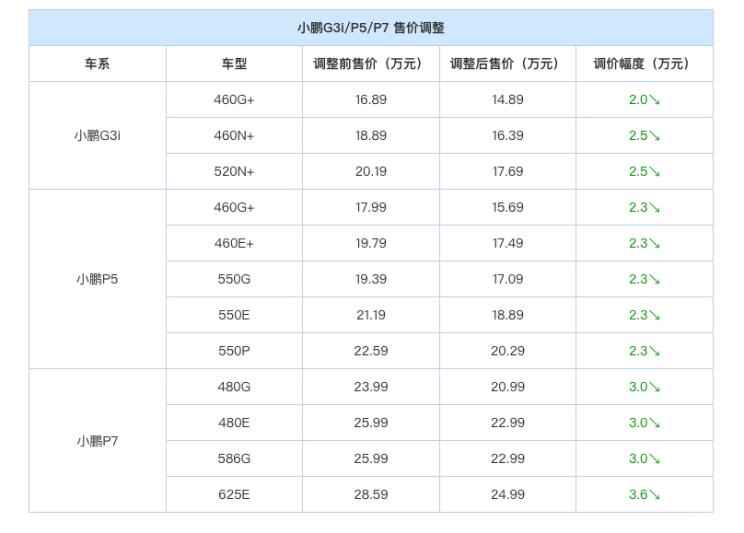Click the 调整后售价（万元） column header
Image resolution: width=744 pixels, height=533 pixels.
coord(507,64)
